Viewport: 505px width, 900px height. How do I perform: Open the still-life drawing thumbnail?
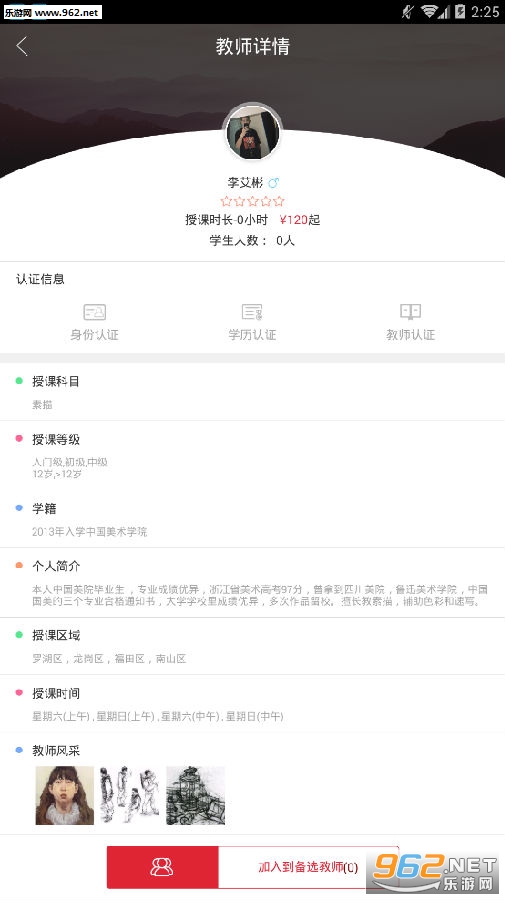[x=195, y=796]
